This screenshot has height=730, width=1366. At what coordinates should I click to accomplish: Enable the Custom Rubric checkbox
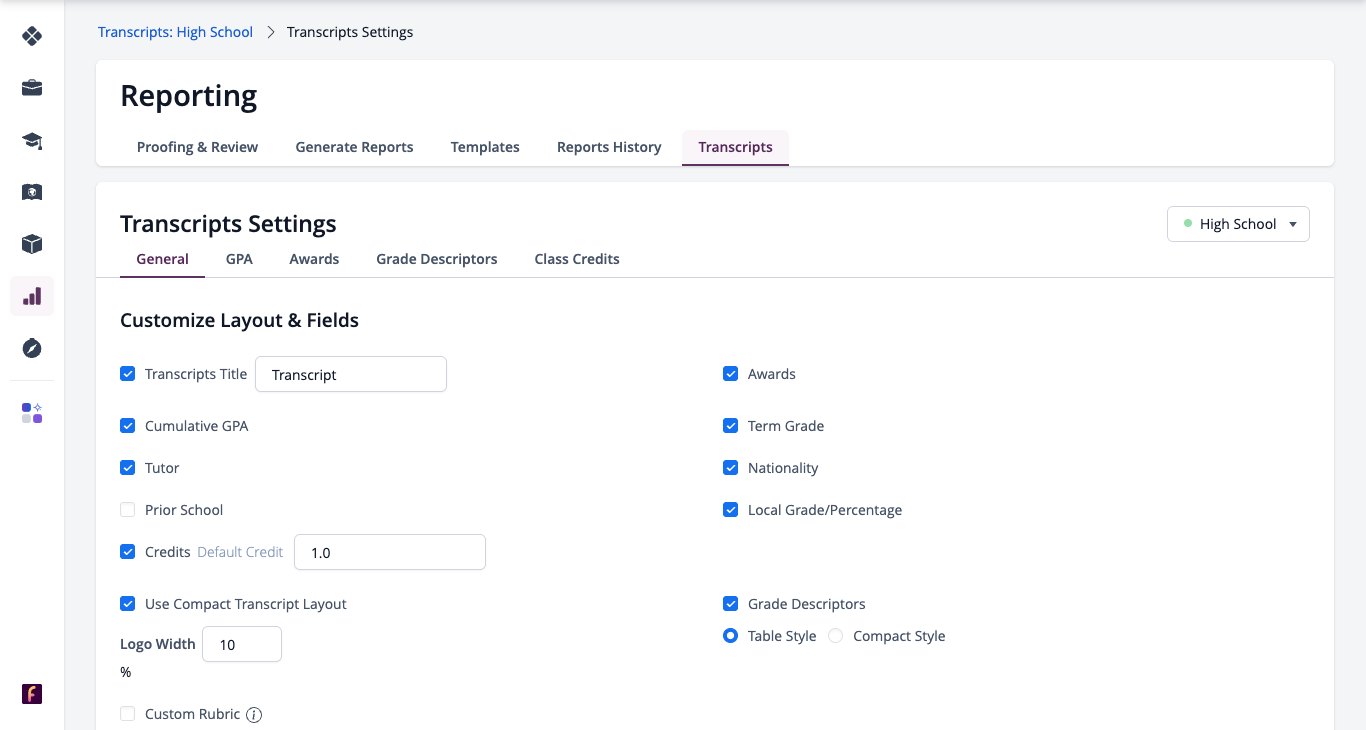tap(127, 714)
